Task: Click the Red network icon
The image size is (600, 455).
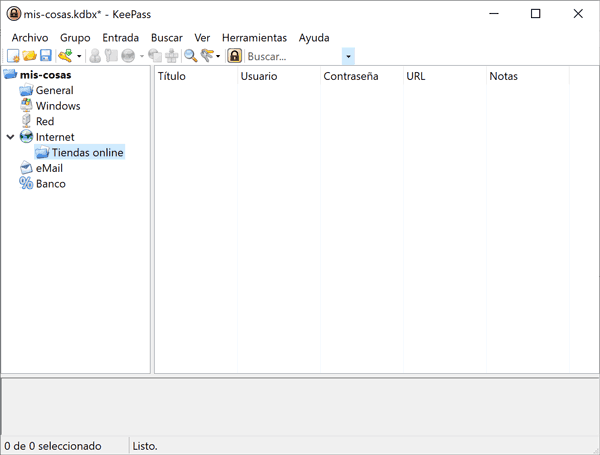Action: point(26,121)
